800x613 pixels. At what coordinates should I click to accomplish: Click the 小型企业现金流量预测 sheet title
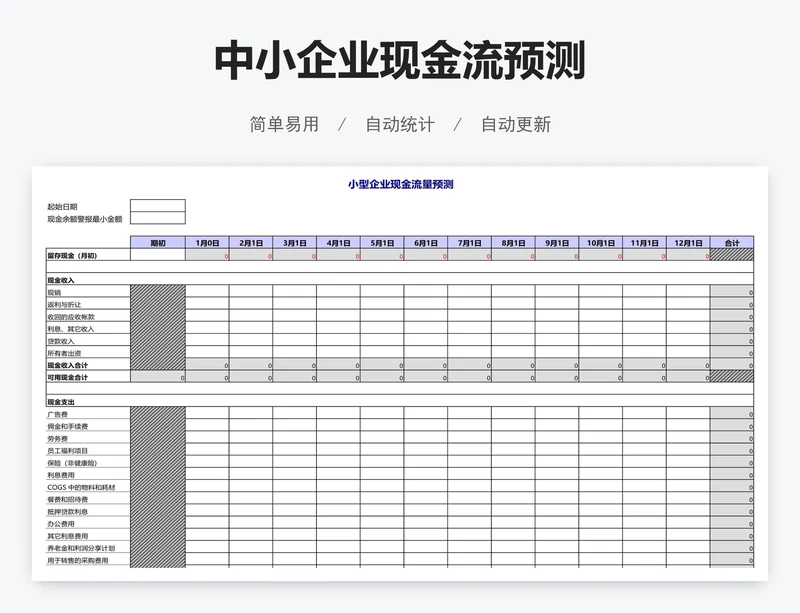click(401, 184)
